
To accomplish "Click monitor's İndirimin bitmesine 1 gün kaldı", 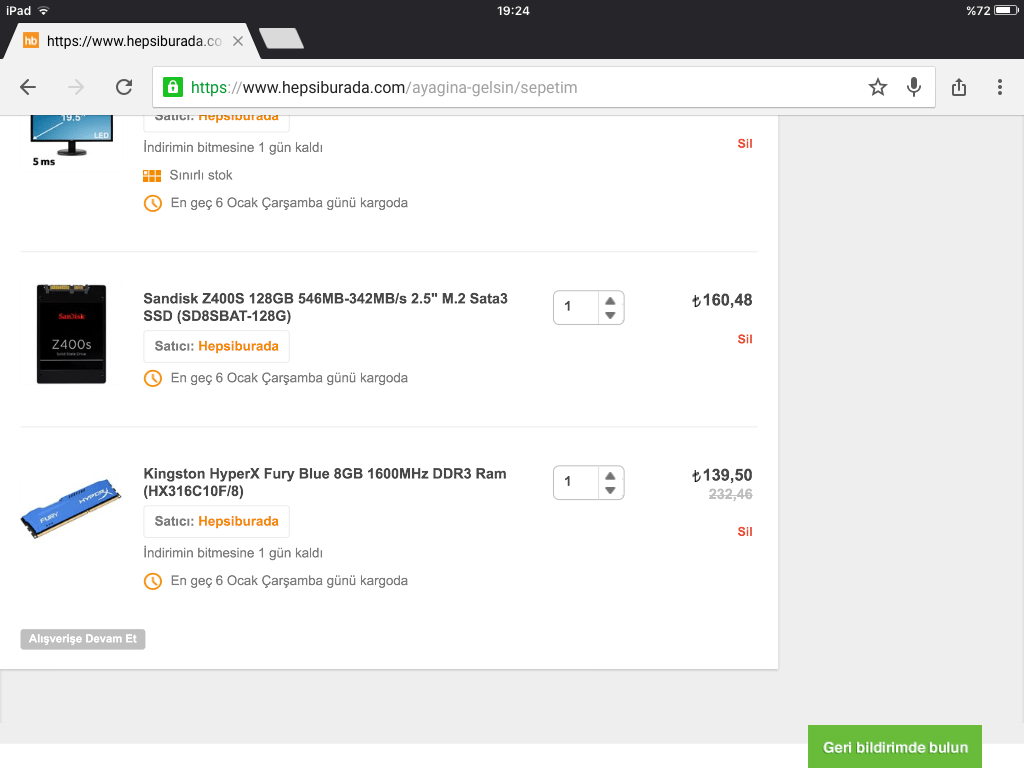I will [233, 148].
